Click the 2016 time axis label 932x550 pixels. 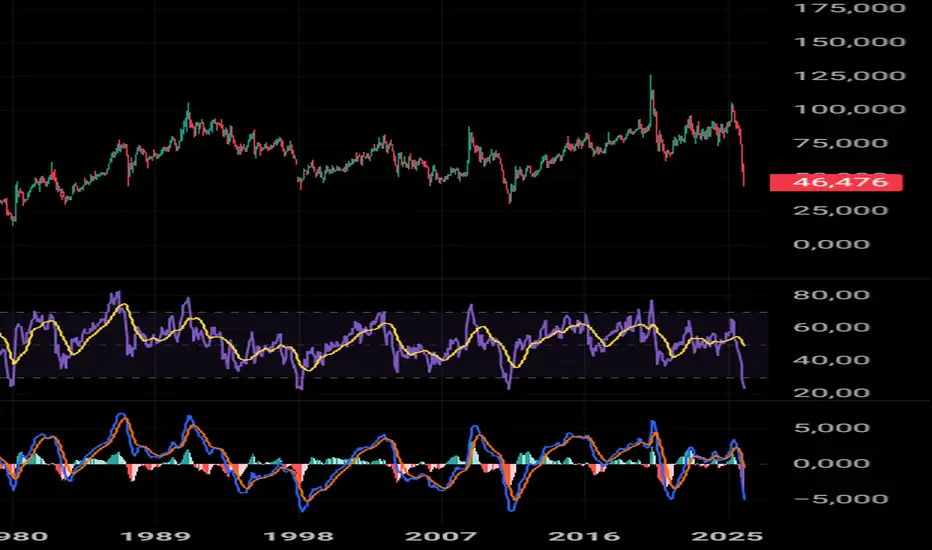[x=584, y=536]
